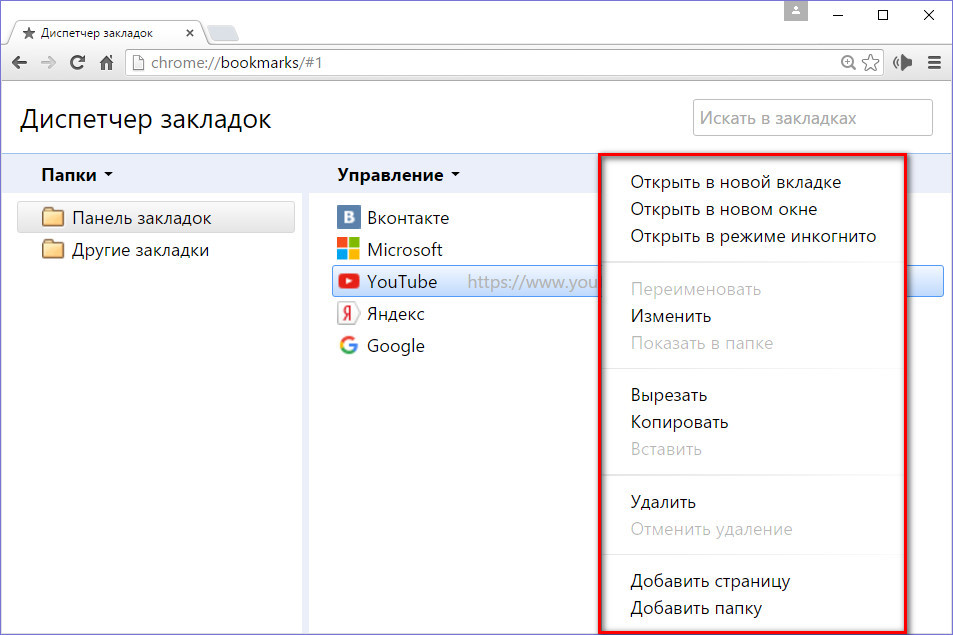Select the Другие закладки folder

coord(156,250)
